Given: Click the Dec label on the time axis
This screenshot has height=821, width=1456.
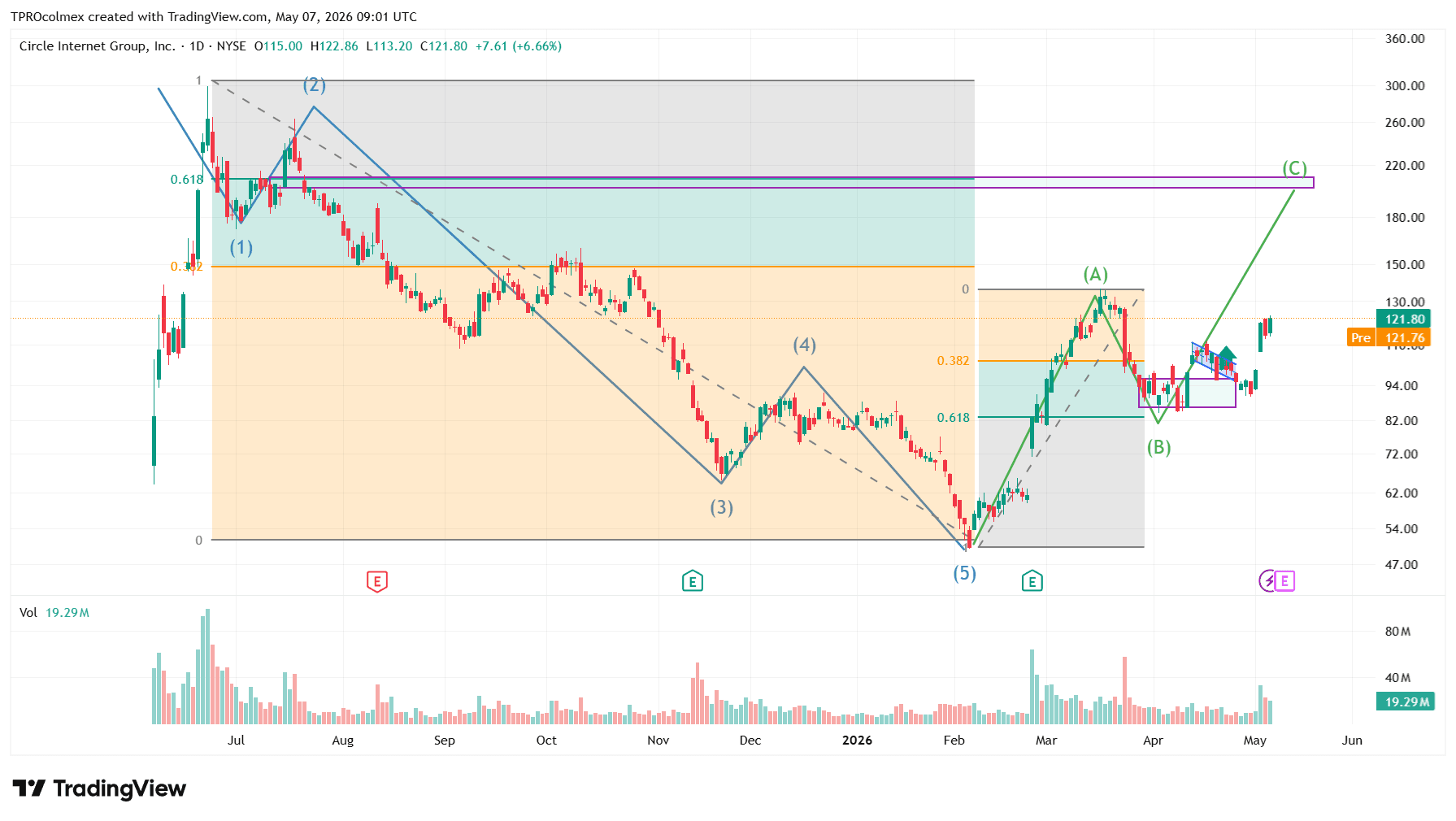Looking at the screenshot, I should tap(750, 741).
